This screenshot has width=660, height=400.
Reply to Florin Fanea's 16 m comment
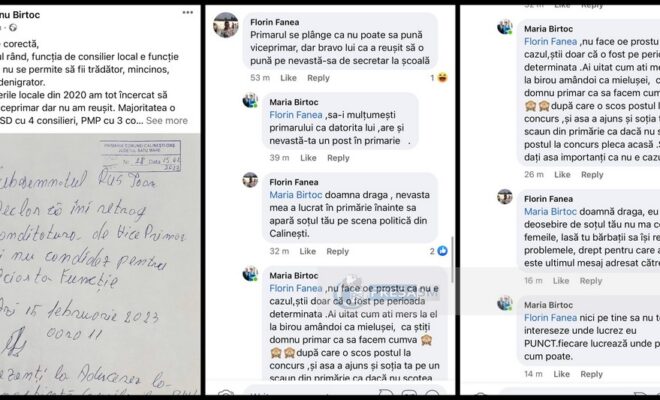tap(591, 281)
